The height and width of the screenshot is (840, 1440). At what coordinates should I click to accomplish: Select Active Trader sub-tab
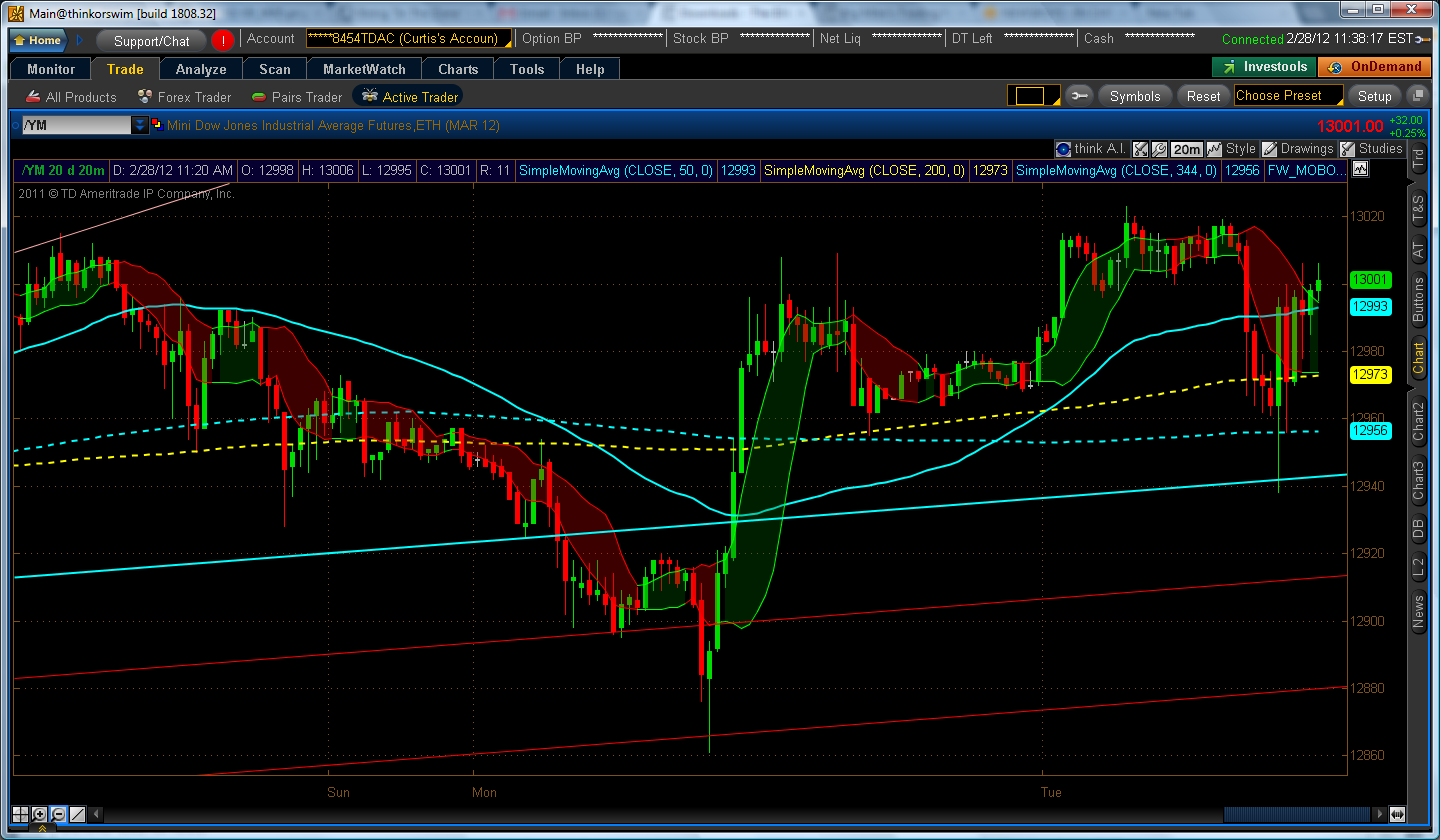[409, 97]
